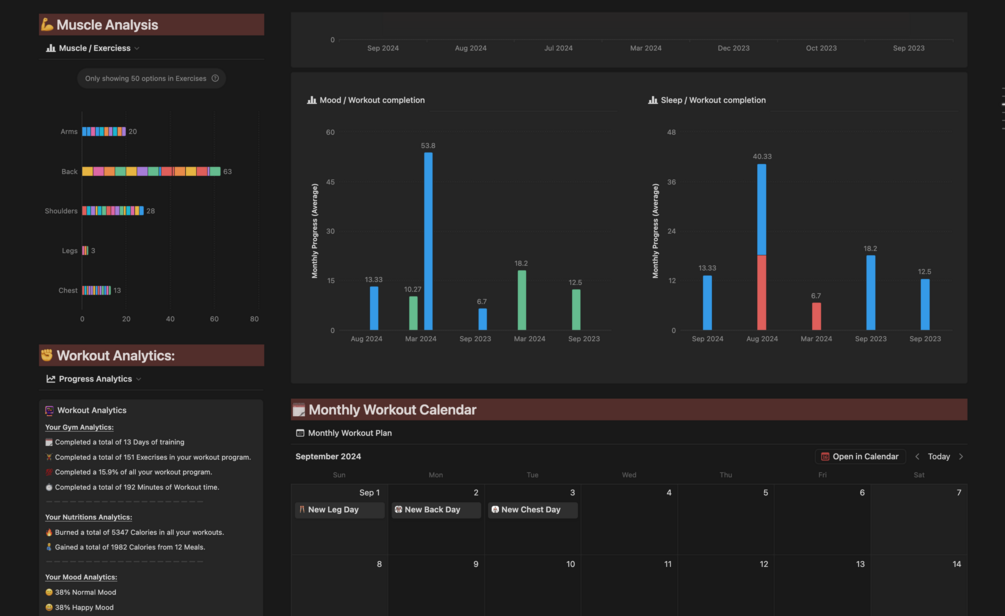Click the chart icon beside Mood / Workout completion
The height and width of the screenshot is (616, 1005).
pos(311,100)
